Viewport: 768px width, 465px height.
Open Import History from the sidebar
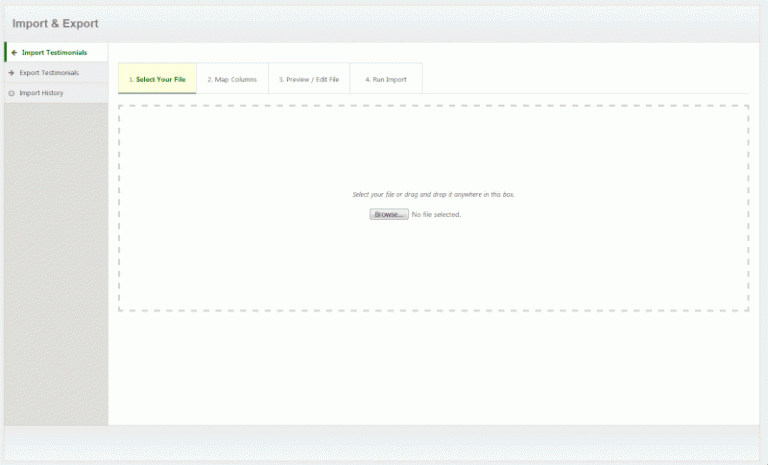pyautogui.click(x=42, y=93)
